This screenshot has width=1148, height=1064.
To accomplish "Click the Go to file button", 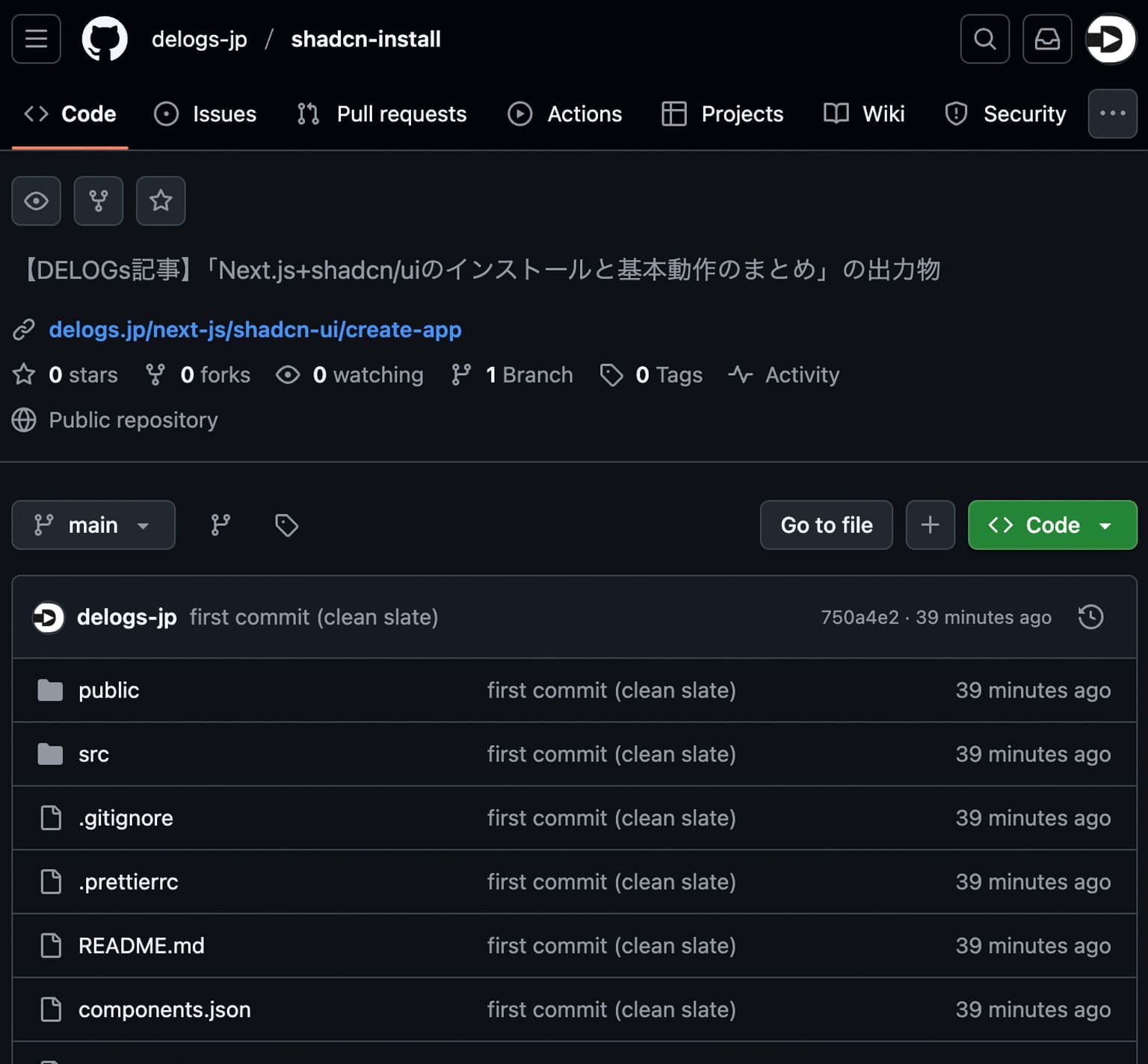I will [x=827, y=525].
